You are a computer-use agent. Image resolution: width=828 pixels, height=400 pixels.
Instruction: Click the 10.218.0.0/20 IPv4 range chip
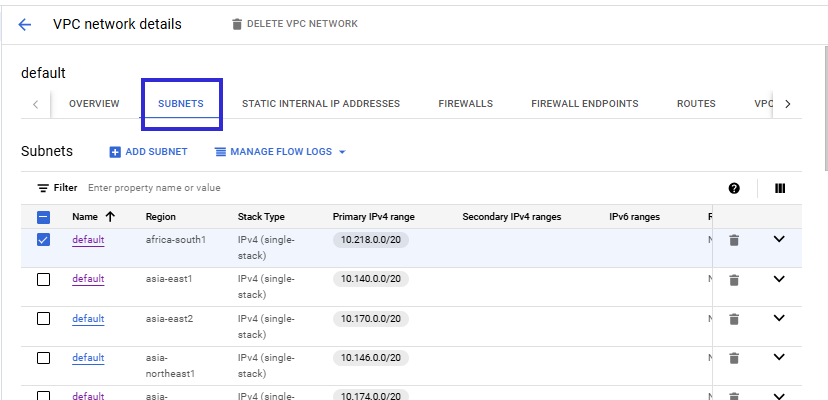click(x=371, y=240)
